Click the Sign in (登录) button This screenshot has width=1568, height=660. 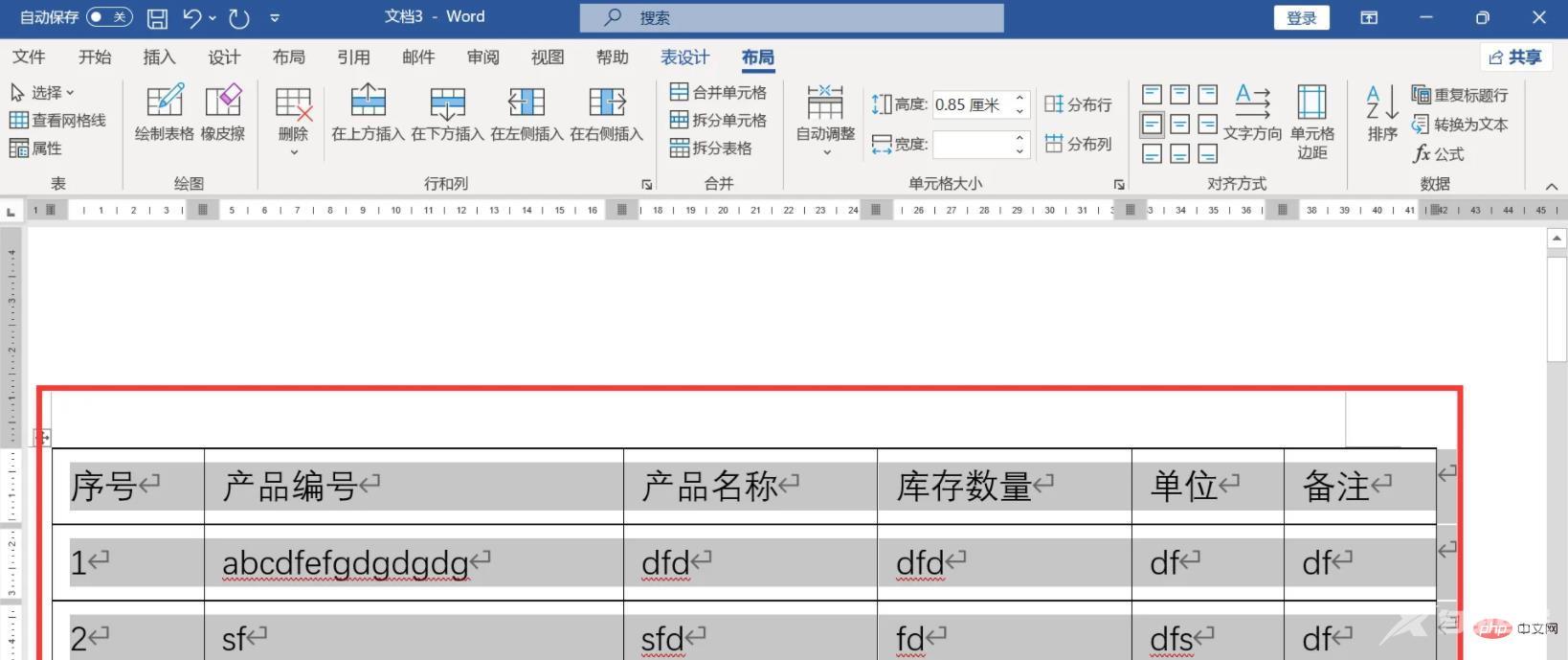tap(1301, 17)
